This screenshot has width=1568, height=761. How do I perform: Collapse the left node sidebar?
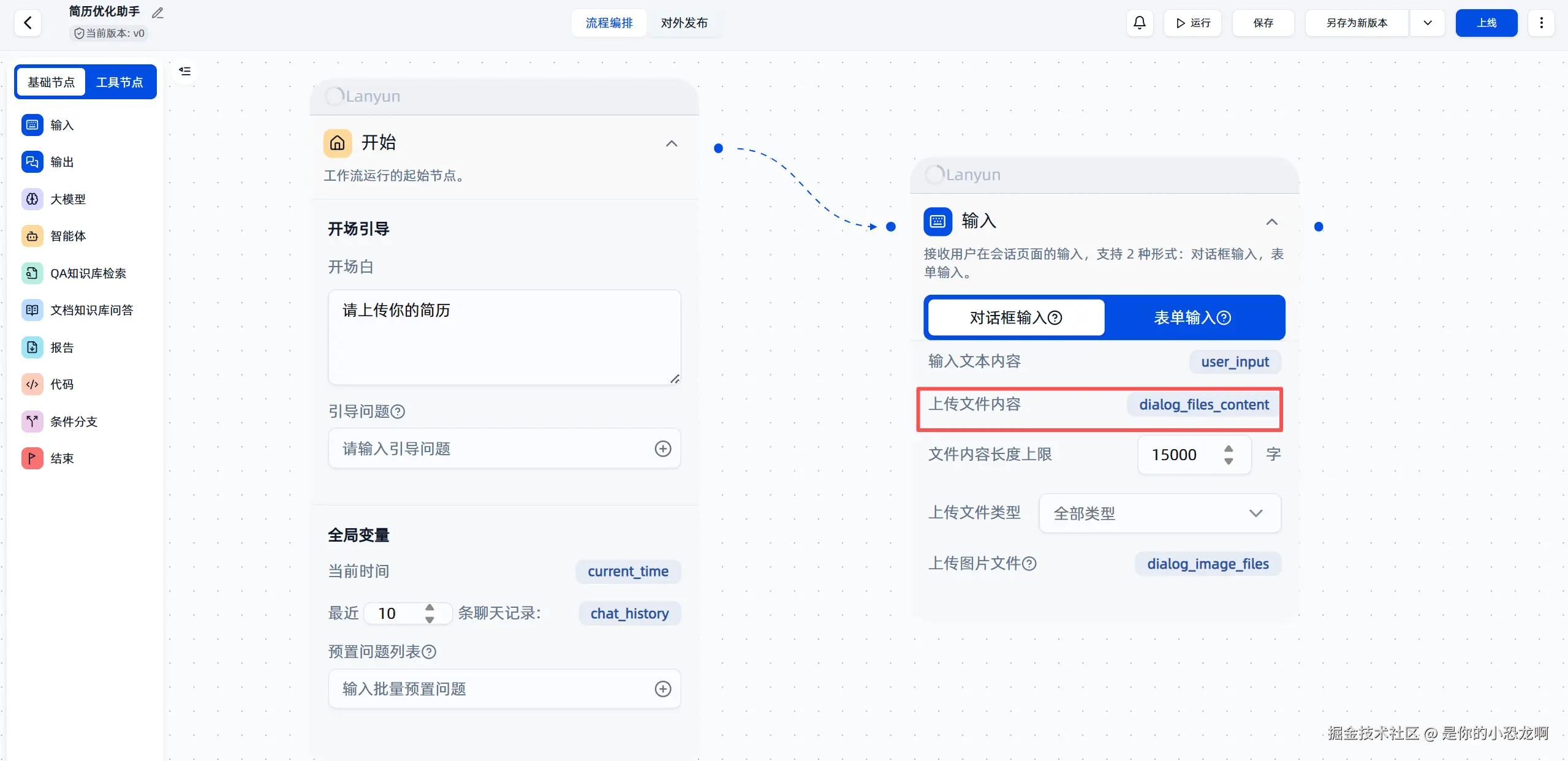pos(184,71)
